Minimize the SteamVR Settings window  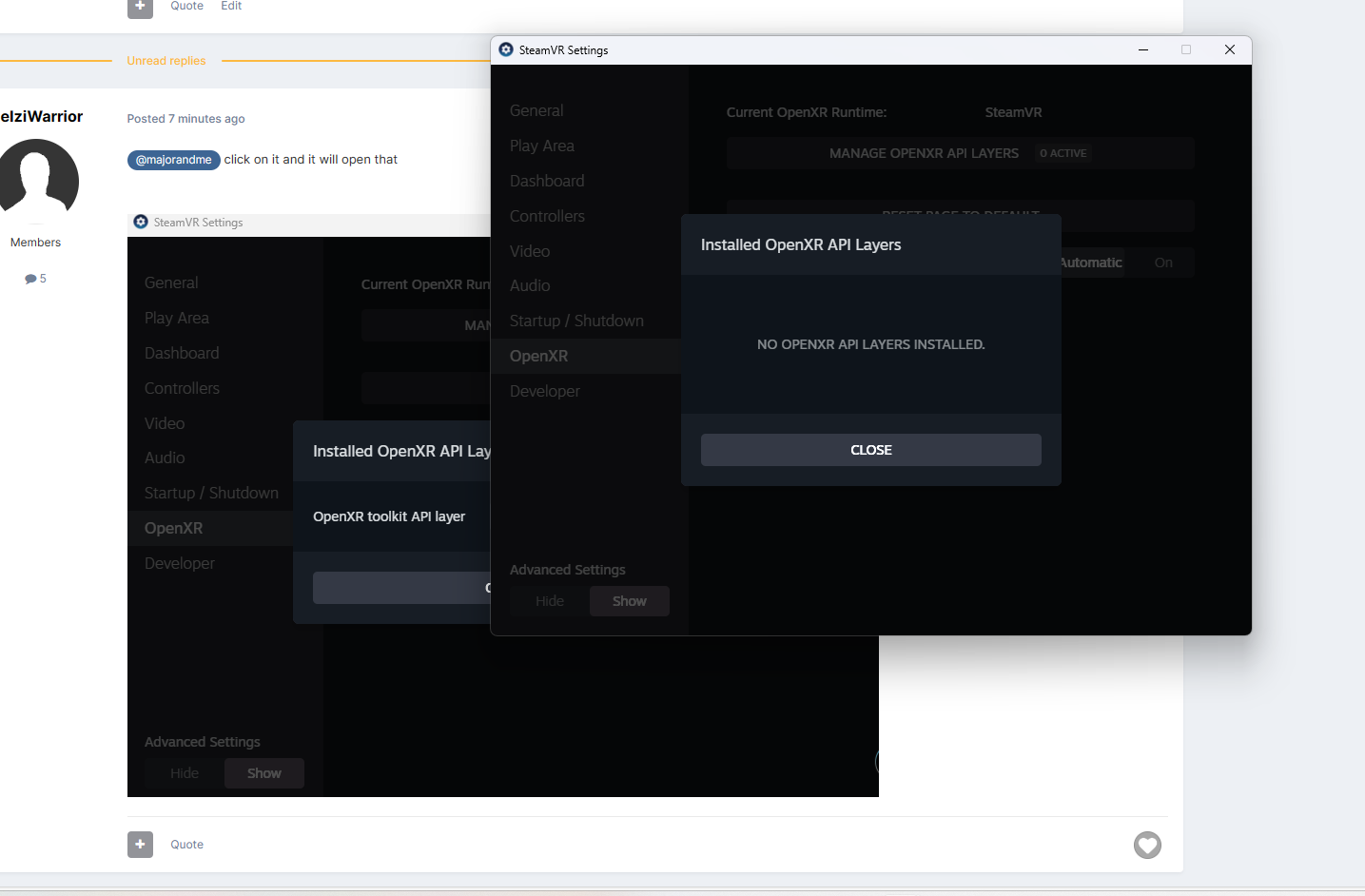coord(1143,49)
